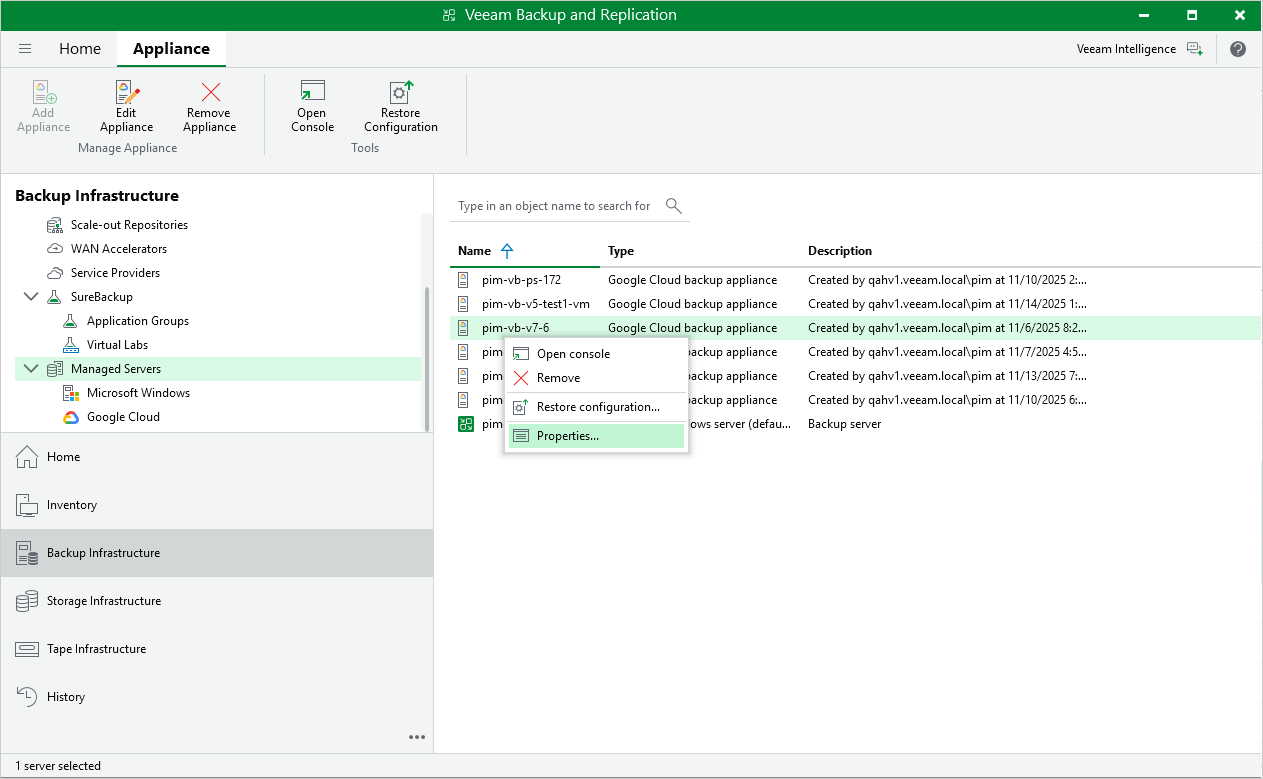Image resolution: width=1263 pixels, height=779 pixels.
Task: Click the Backup server row icon
Action: click(465, 424)
